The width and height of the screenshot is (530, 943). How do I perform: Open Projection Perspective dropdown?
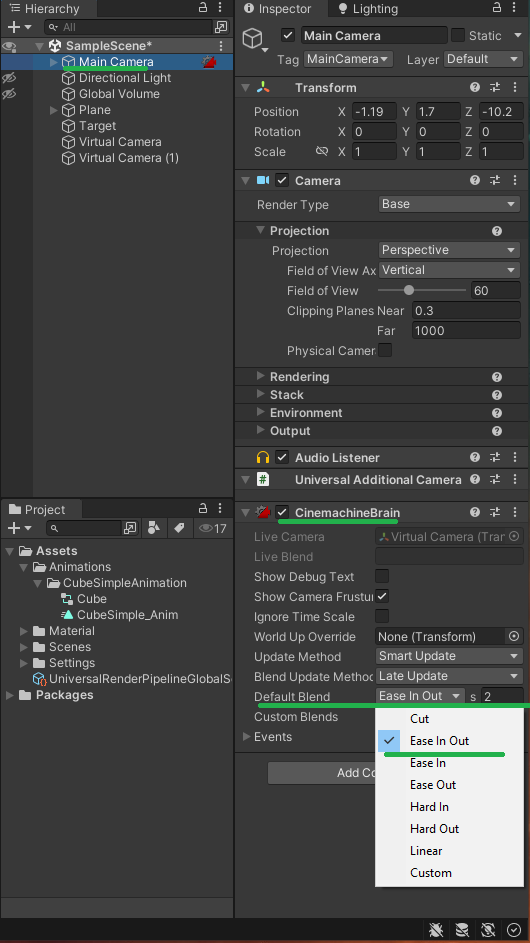click(449, 250)
